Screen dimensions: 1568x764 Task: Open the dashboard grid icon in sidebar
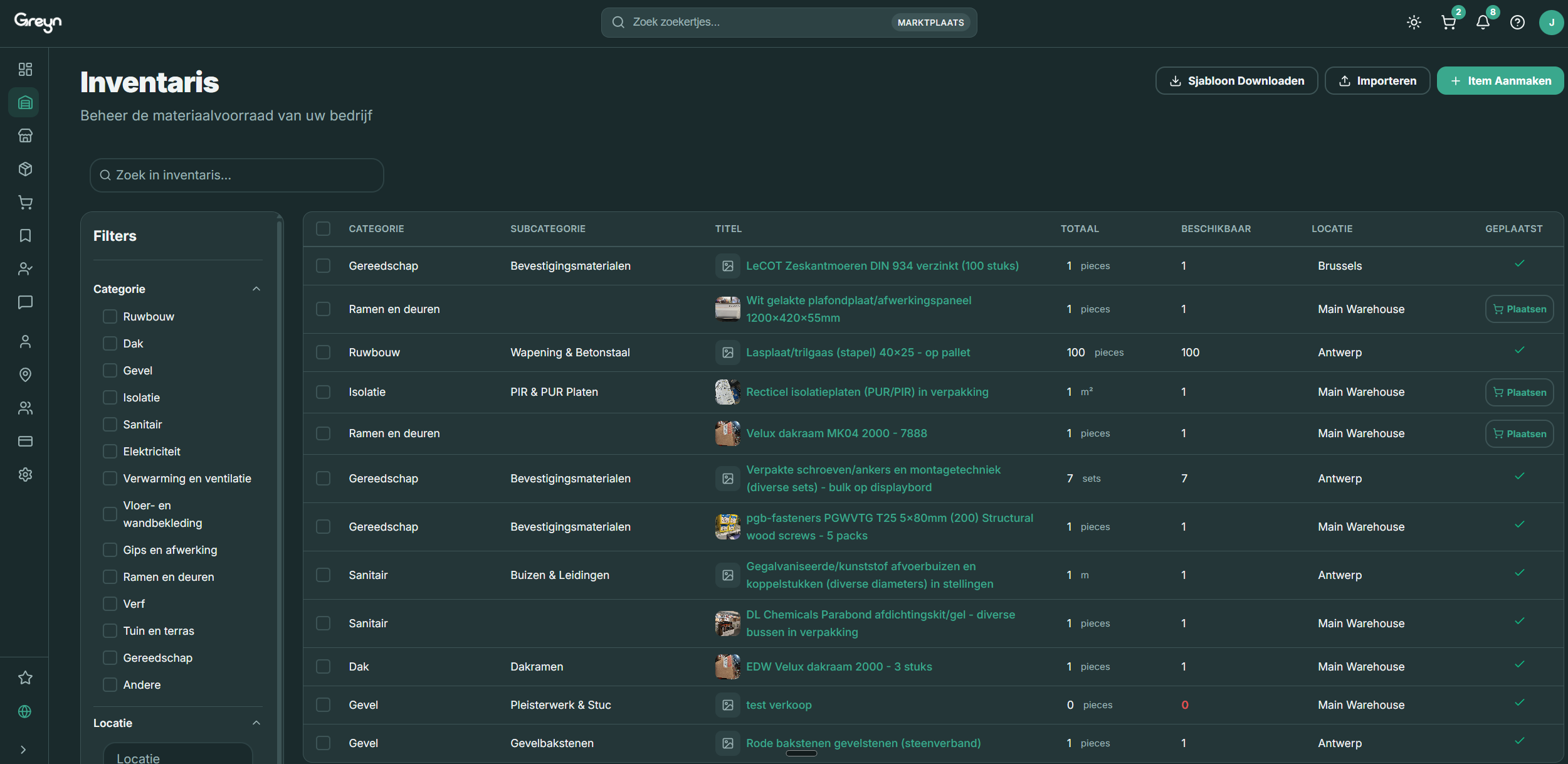click(x=25, y=69)
